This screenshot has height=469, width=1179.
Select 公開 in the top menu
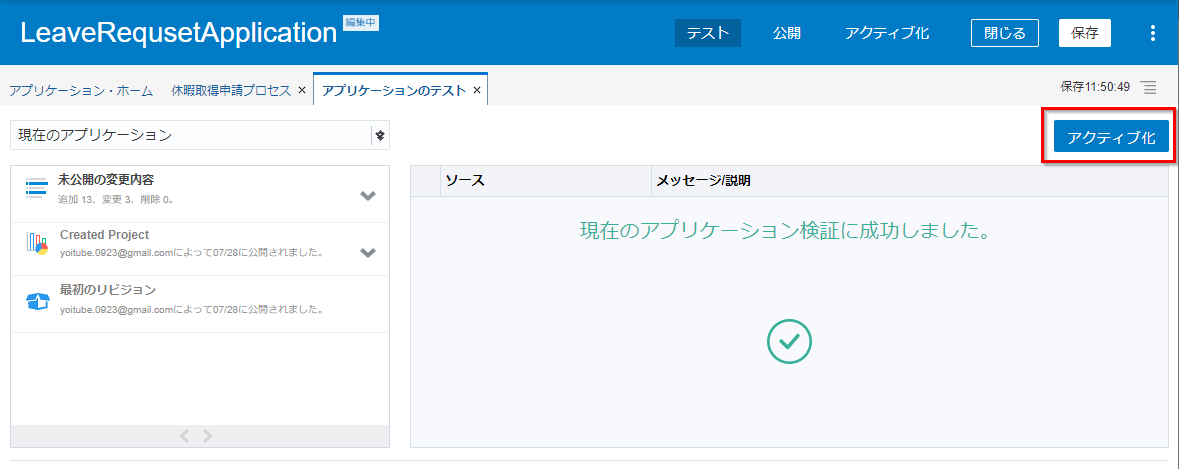(786, 33)
